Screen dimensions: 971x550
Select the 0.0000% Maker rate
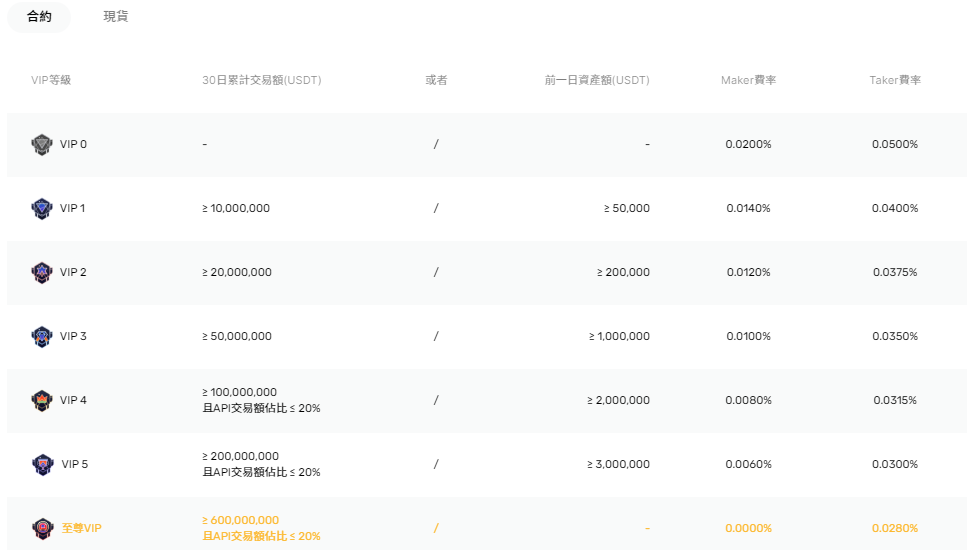click(x=748, y=528)
